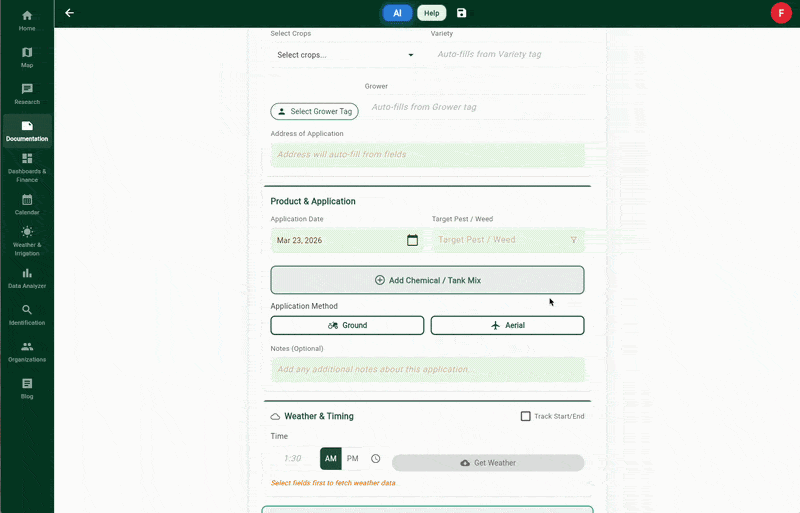Click 'Select fields first to fetch weather data' message
The height and width of the screenshot is (513, 800).
[333, 483]
